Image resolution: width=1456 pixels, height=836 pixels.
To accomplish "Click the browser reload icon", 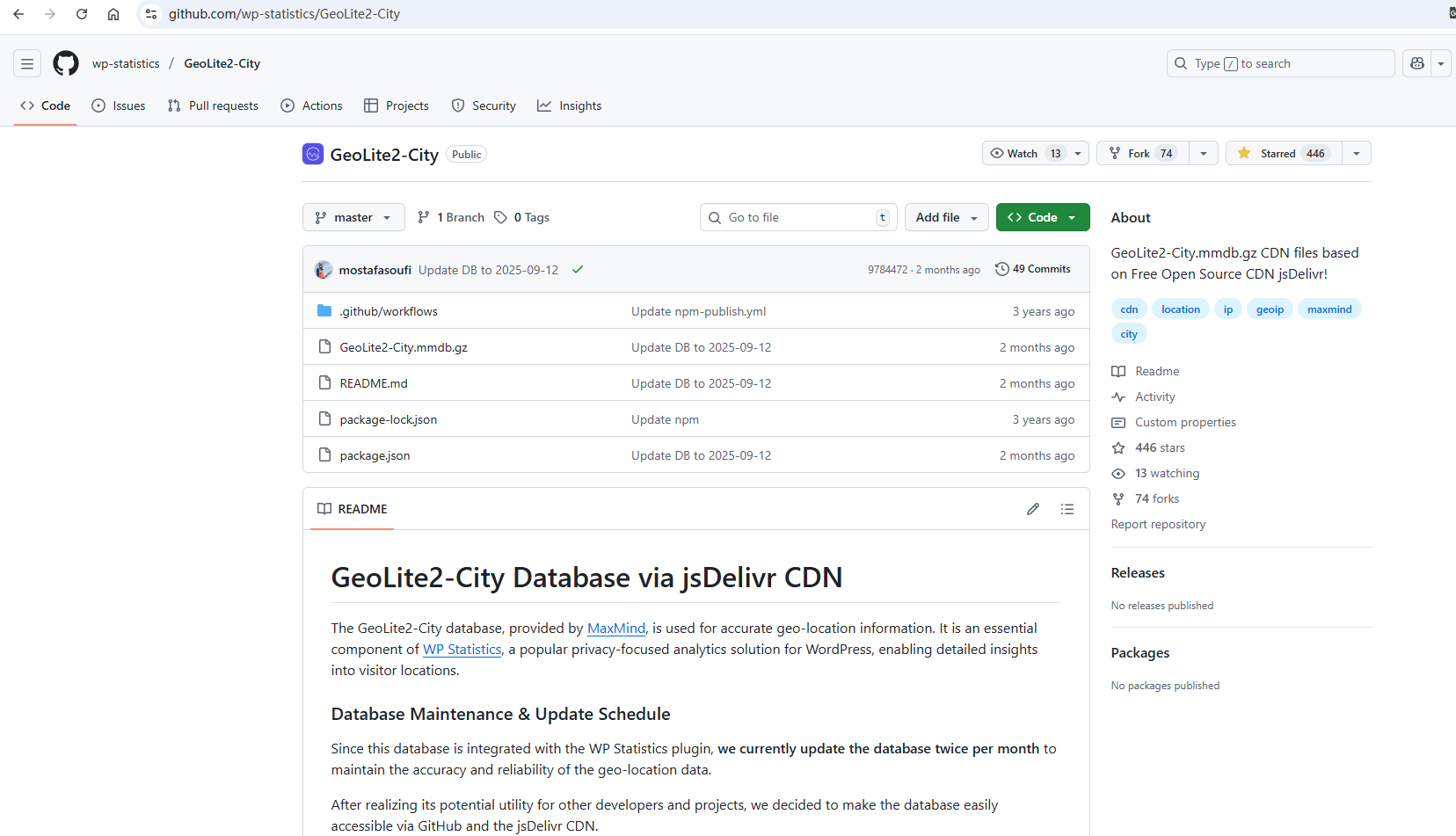I will (82, 14).
